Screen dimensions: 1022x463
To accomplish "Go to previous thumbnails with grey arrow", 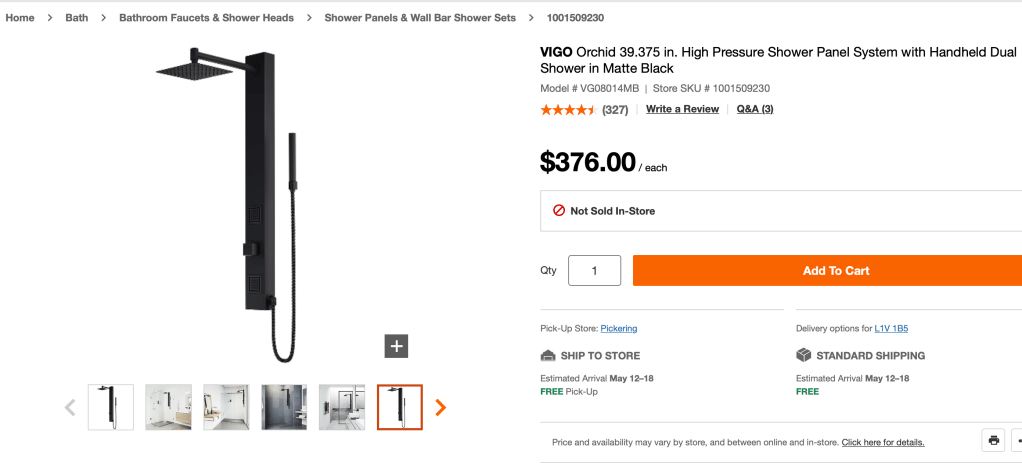I will (x=70, y=407).
